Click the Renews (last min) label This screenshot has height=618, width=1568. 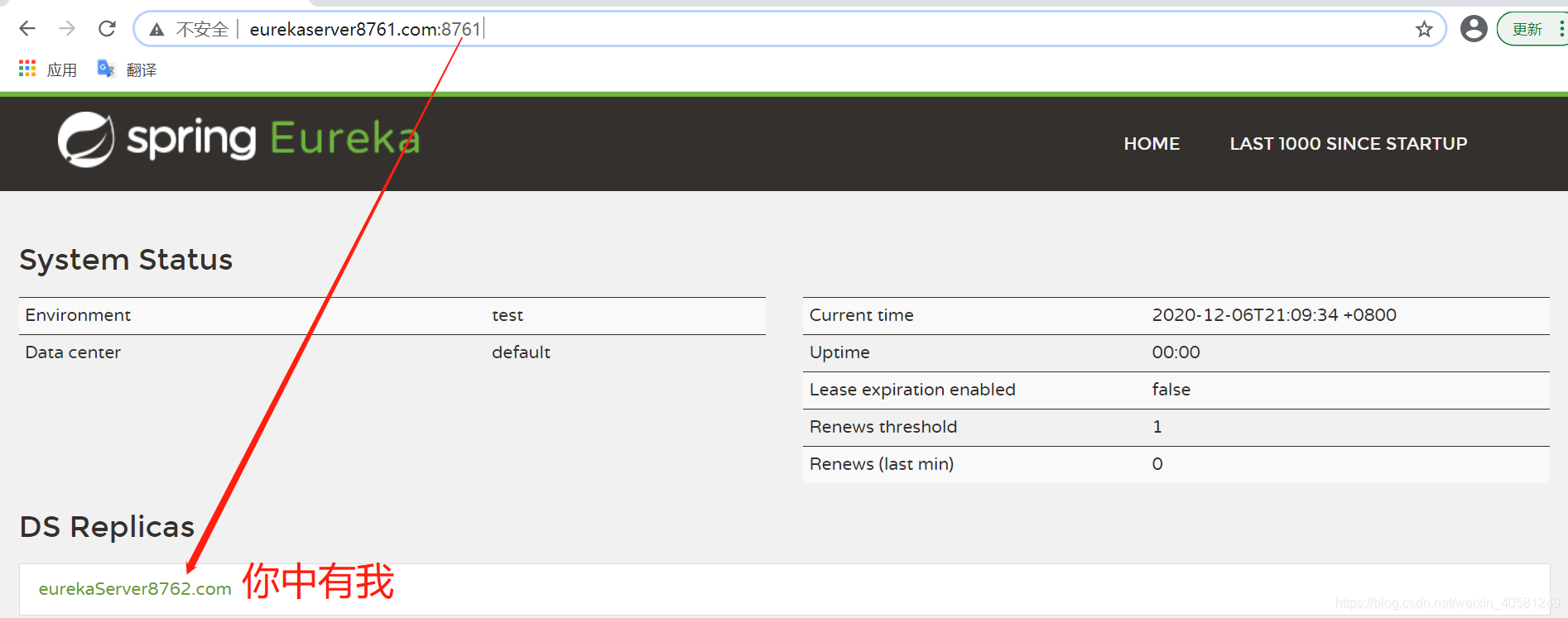pyautogui.click(x=882, y=464)
